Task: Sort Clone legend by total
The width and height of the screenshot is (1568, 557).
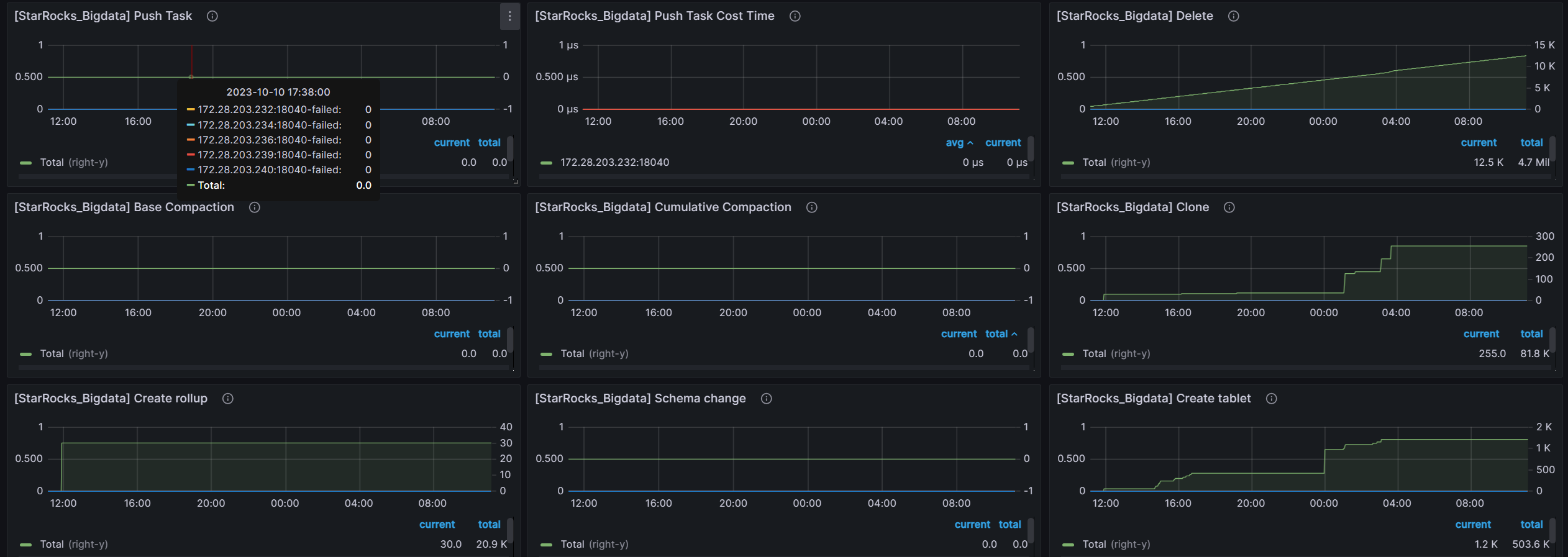Action: point(1531,334)
